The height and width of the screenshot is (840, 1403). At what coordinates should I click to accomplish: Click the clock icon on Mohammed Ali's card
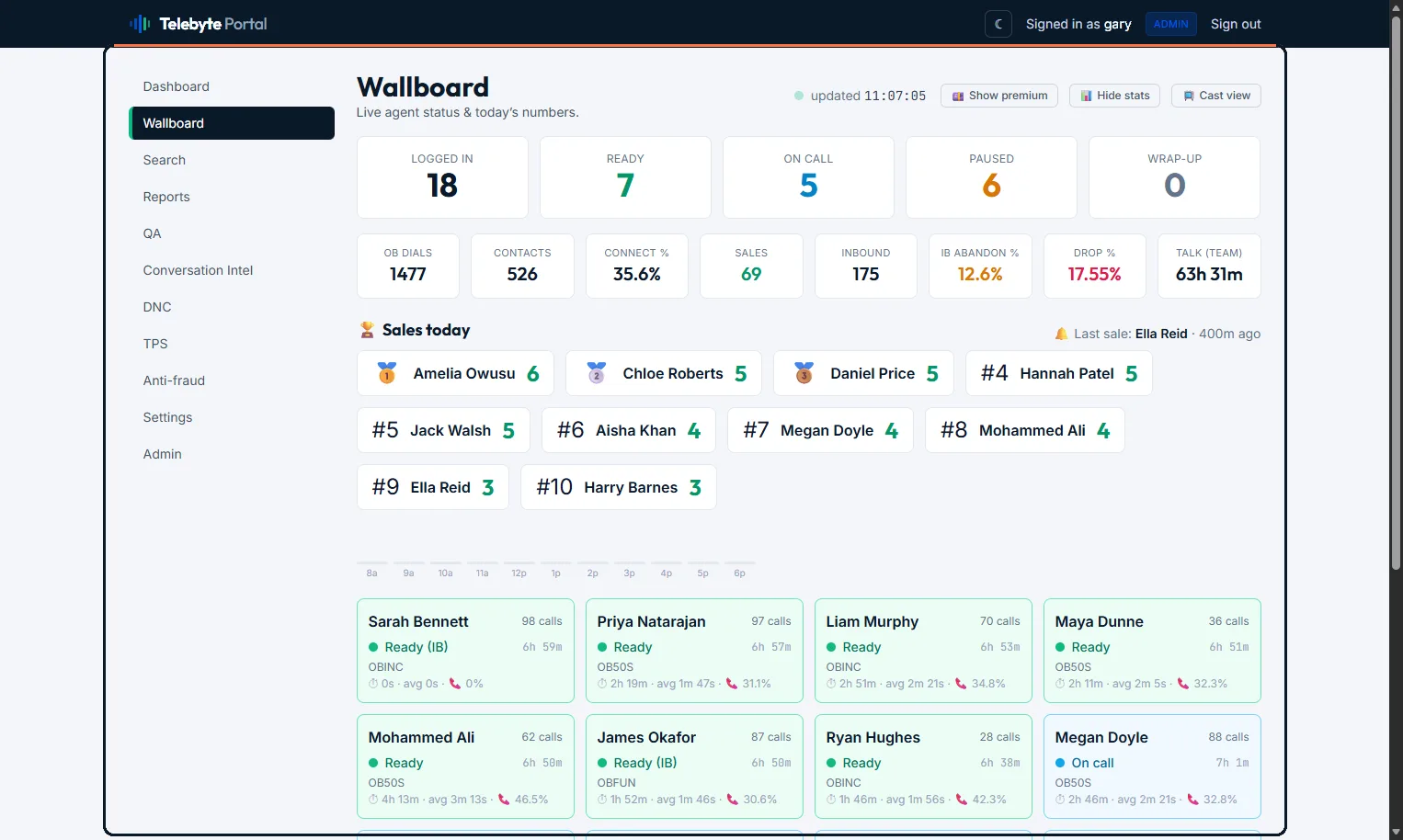click(373, 800)
